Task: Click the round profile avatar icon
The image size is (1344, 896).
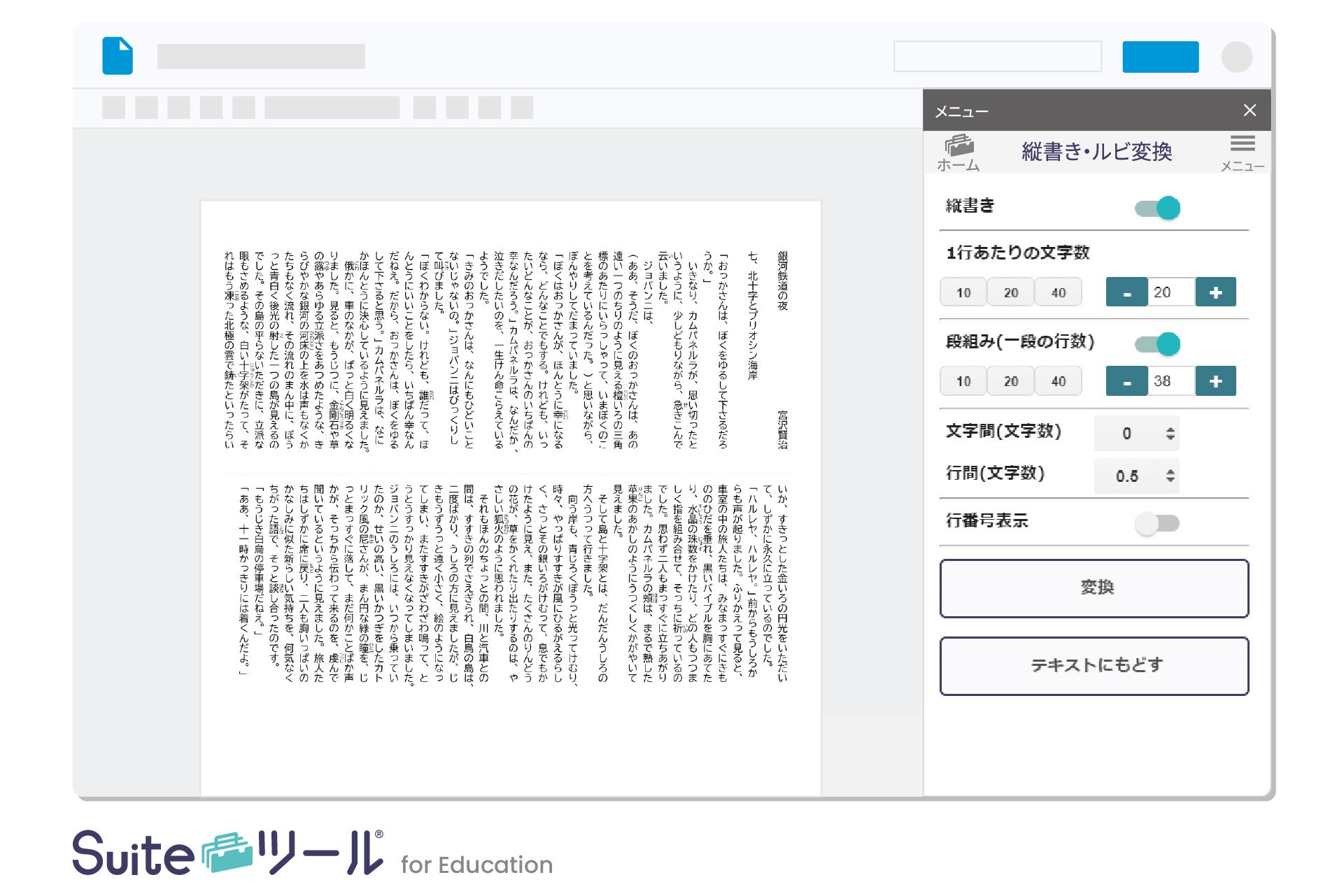Action: click(x=1236, y=57)
